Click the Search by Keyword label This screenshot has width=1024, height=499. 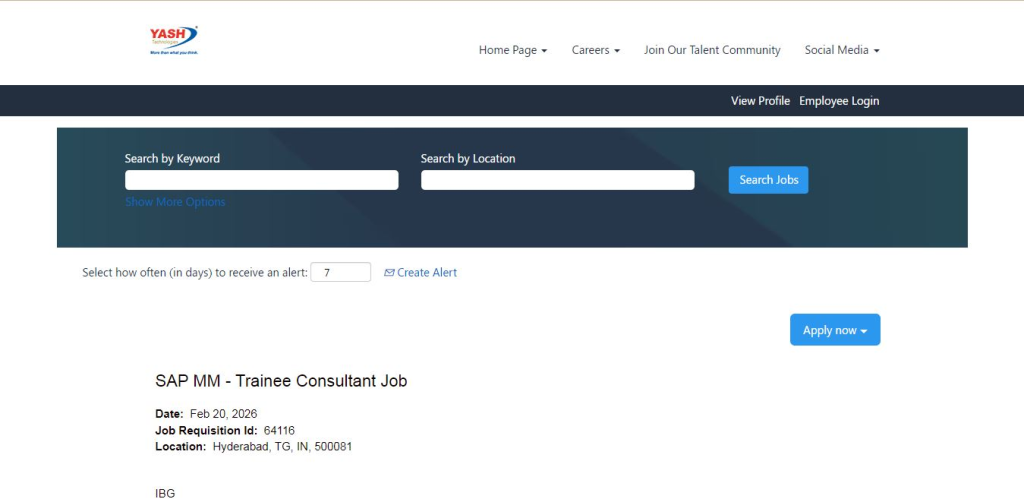click(x=172, y=159)
